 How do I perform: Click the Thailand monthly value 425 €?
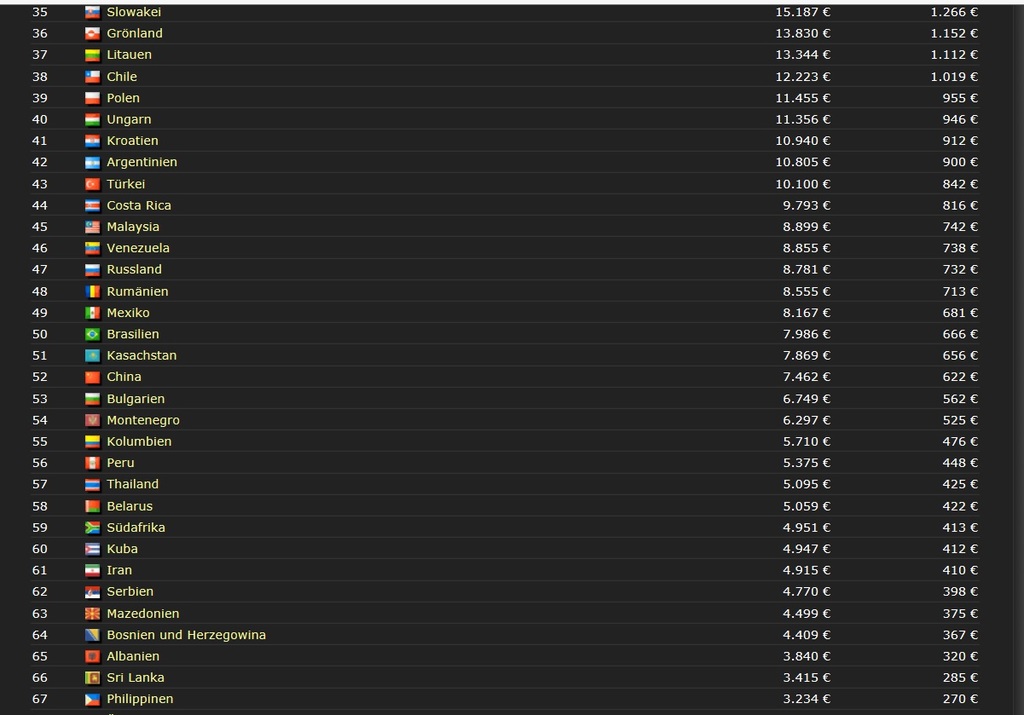(x=959, y=484)
